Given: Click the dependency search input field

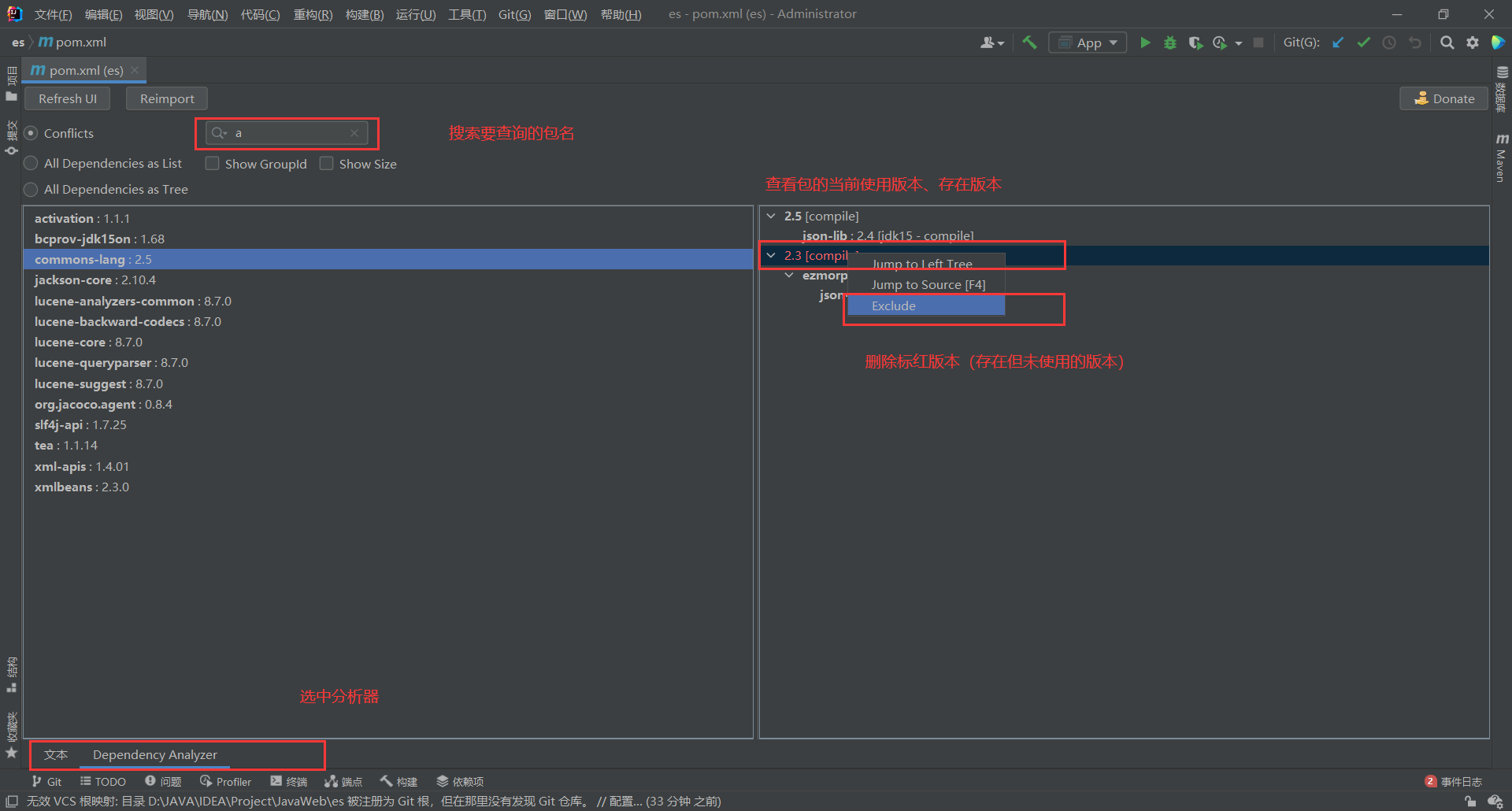Looking at the screenshot, I should (287, 133).
